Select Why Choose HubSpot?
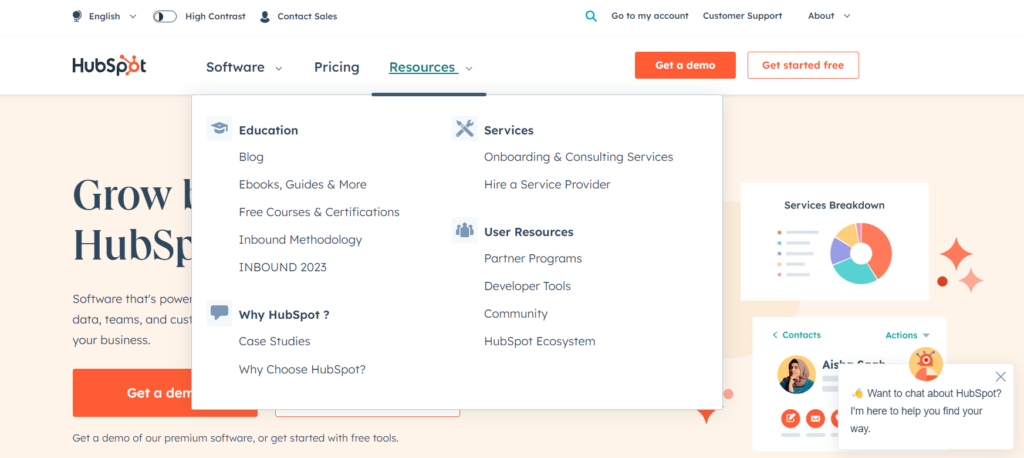The width and height of the screenshot is (1024, 458). [x=302, y=369]
